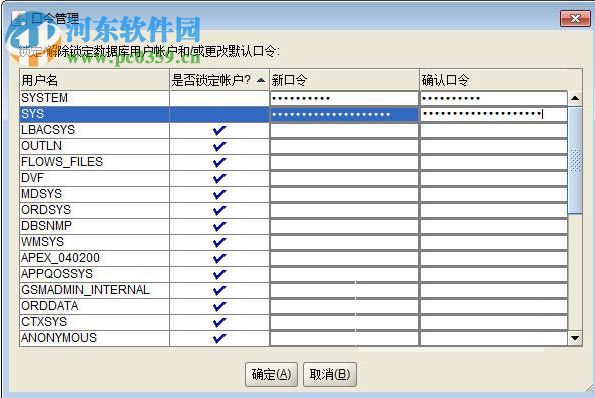Select the APEX_040200 user name
The width and height of the screenshot is (595, 398).
(61, 258)
